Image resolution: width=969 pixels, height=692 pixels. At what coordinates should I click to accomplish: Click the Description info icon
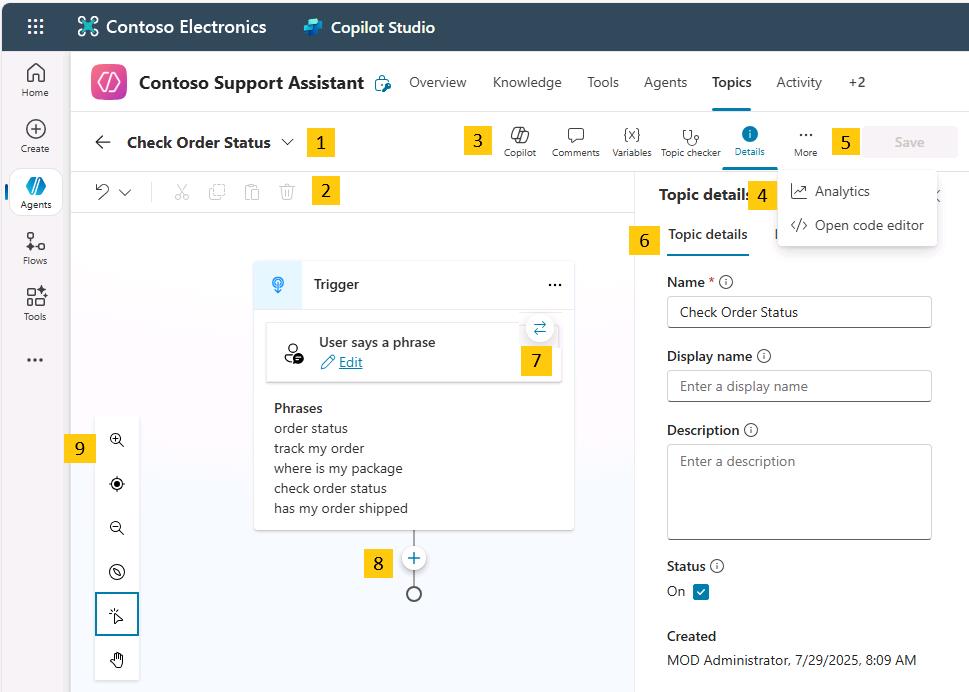pyautogui.click(x=751, y=430)
